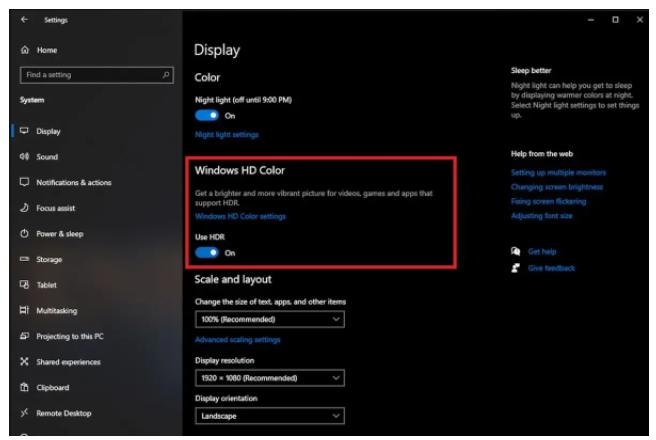Open Multitasking settings

coord(56,311)
